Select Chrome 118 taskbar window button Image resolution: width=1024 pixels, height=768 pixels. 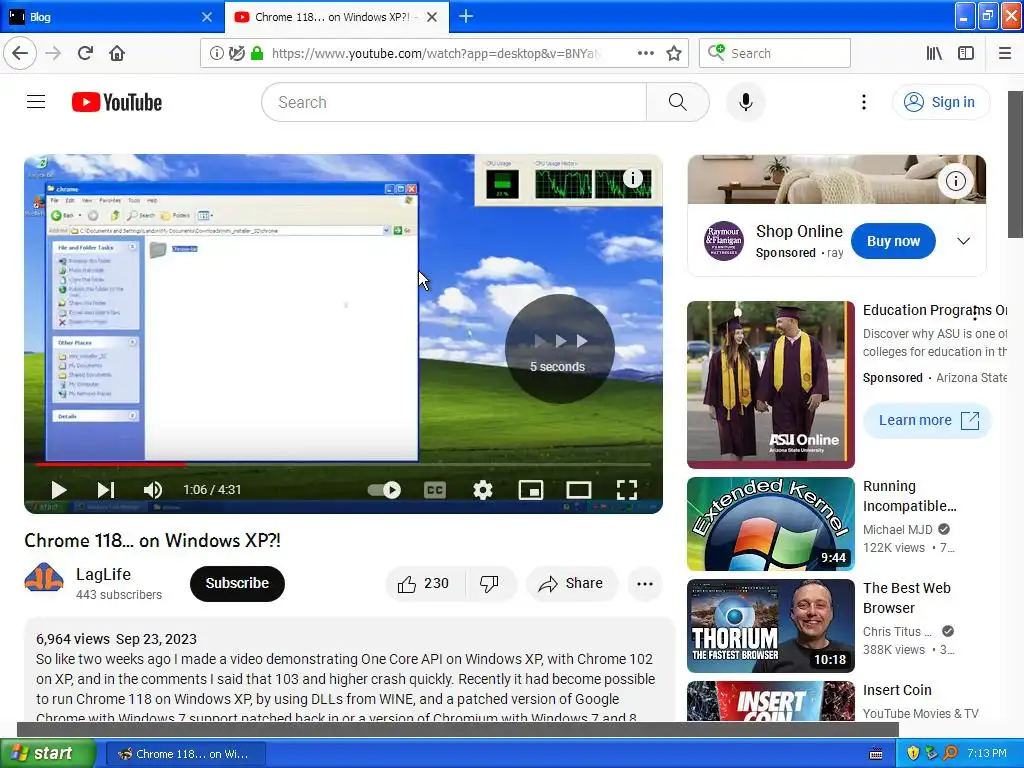click(x=186, y=754)
